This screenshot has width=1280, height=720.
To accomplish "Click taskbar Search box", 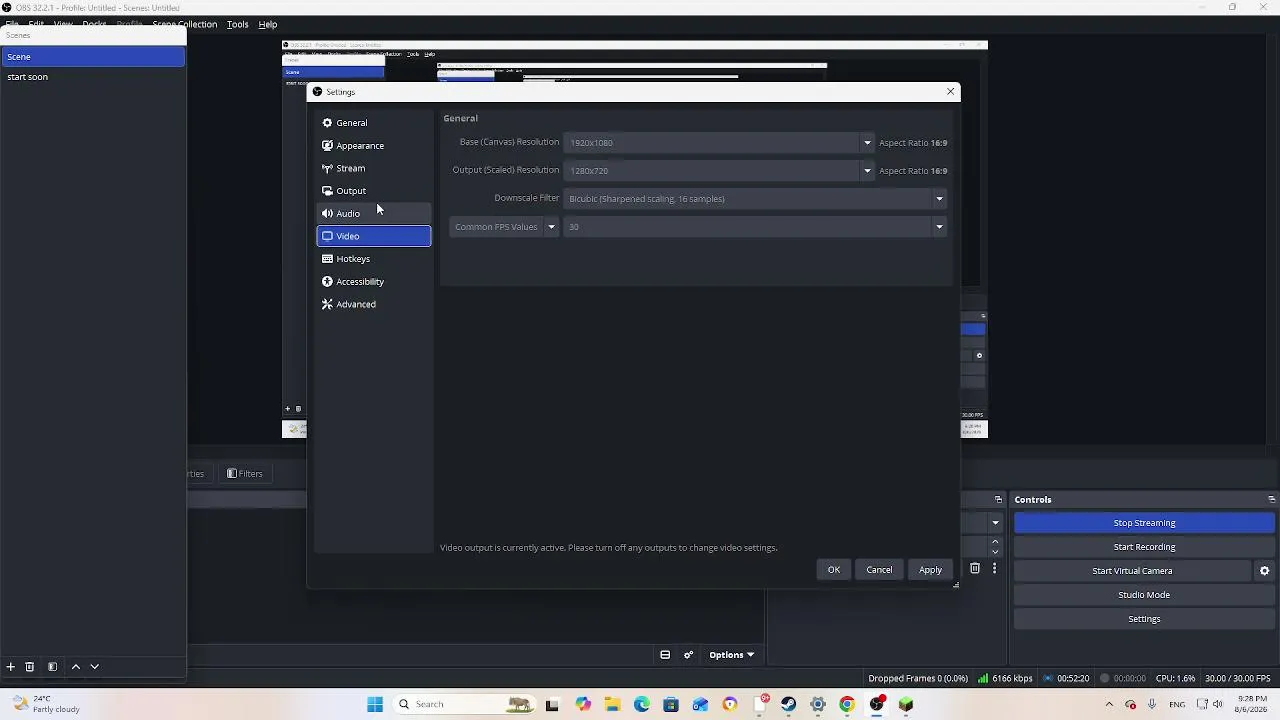I will pyautogui.click(x=464, y=705).
